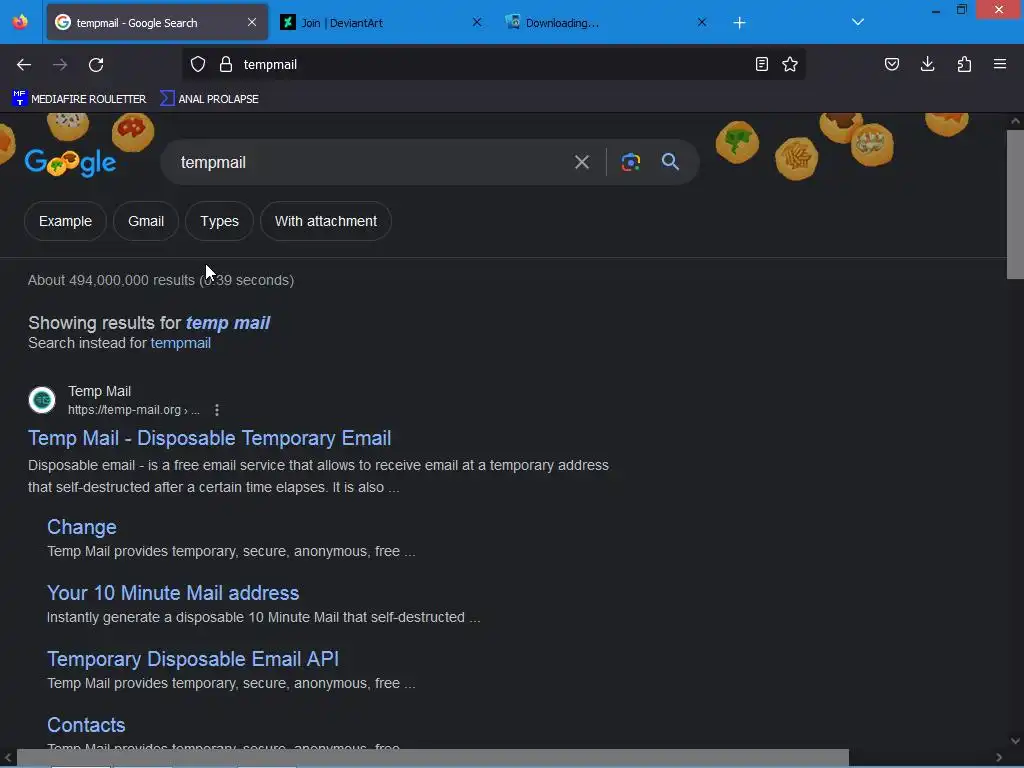Search by image with Google Lens icon
Image resolution: width=1024 pixels, height=768 pixels.
630,162
